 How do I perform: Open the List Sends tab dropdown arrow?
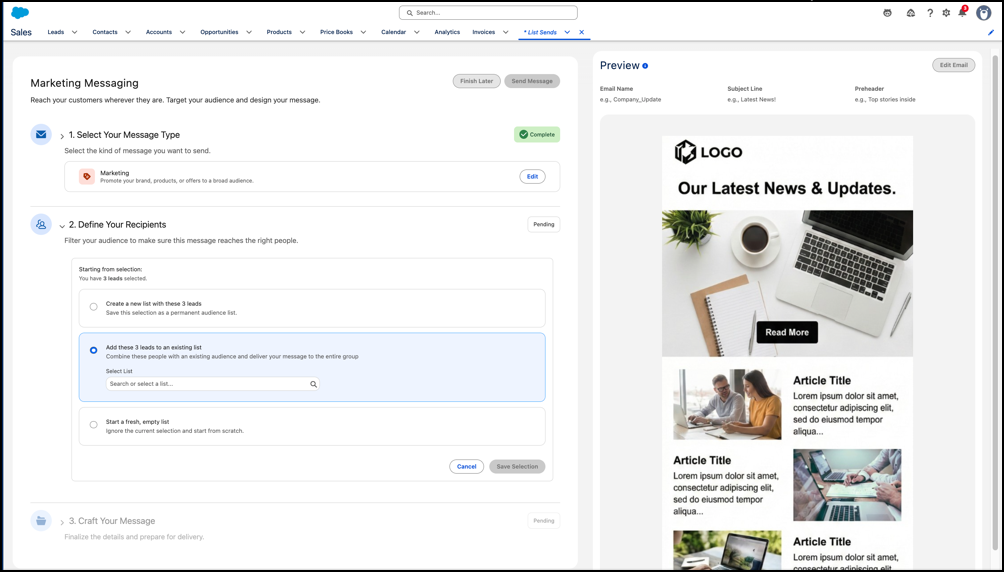(567, 32)
